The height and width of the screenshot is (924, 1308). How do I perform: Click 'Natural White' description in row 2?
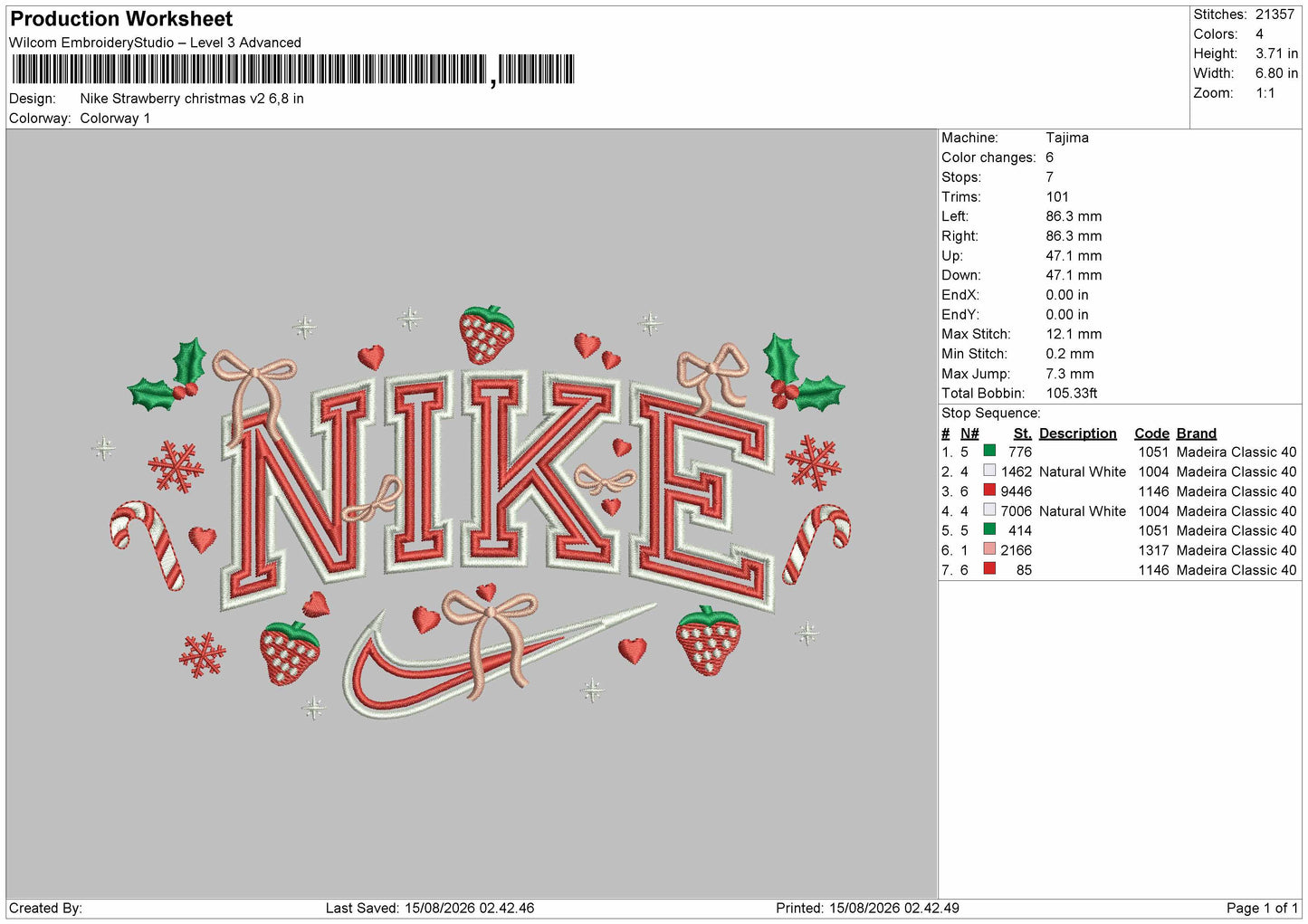click(1083, 472)
